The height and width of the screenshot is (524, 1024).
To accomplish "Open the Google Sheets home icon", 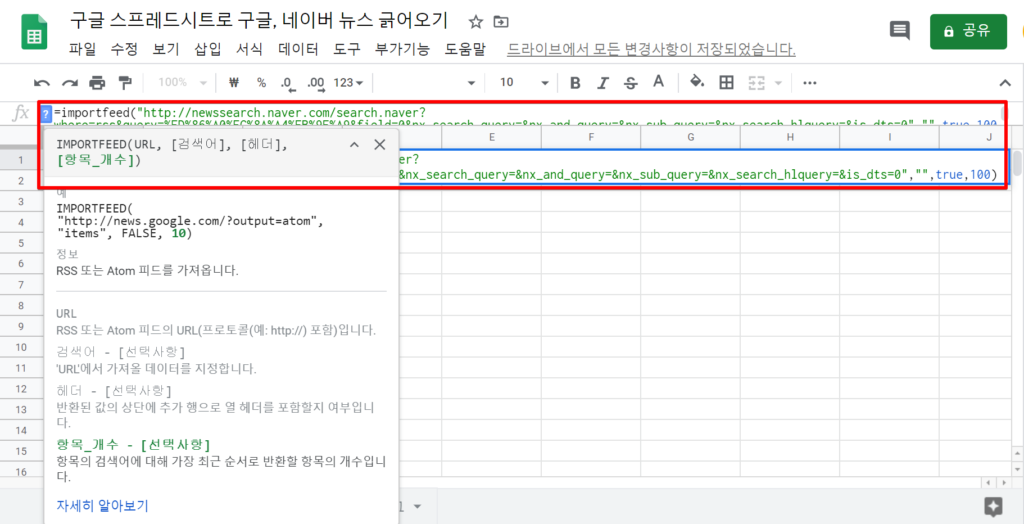I will (x=35, y=31).
